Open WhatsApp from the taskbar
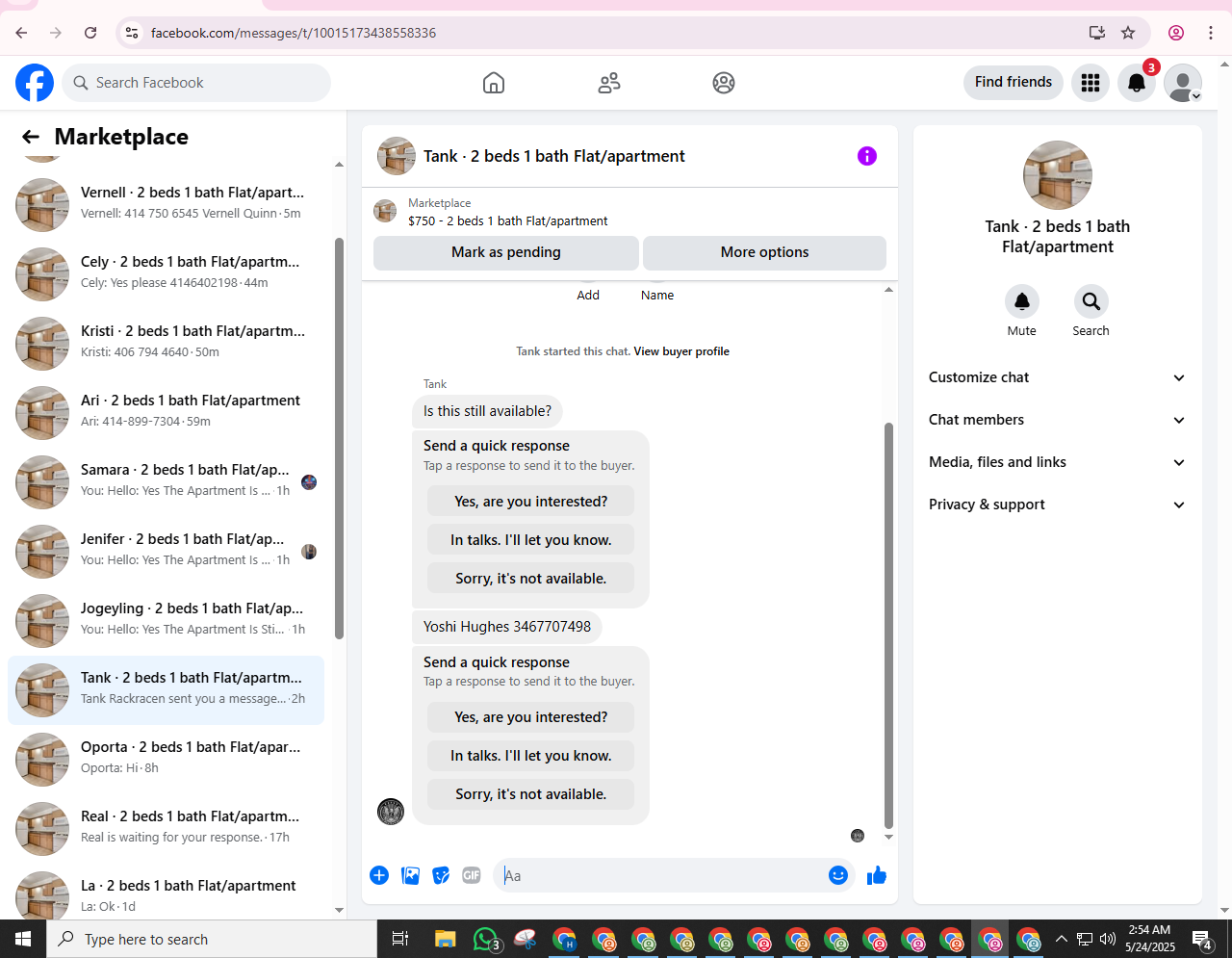 (x=486, y=939)
